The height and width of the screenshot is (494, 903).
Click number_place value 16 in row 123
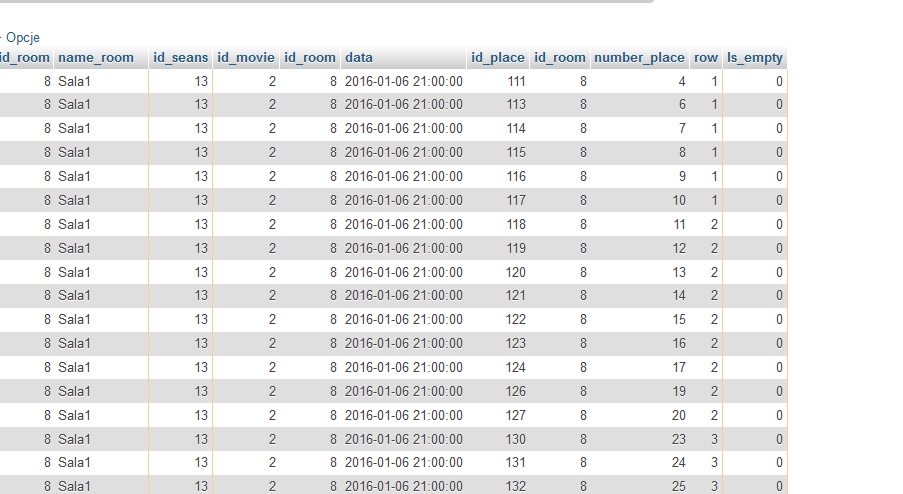point(679,344)
